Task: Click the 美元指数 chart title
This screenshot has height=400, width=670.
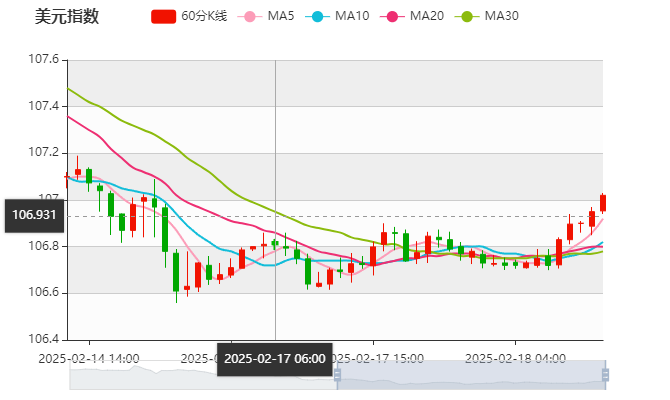Action: pos(66,16)
